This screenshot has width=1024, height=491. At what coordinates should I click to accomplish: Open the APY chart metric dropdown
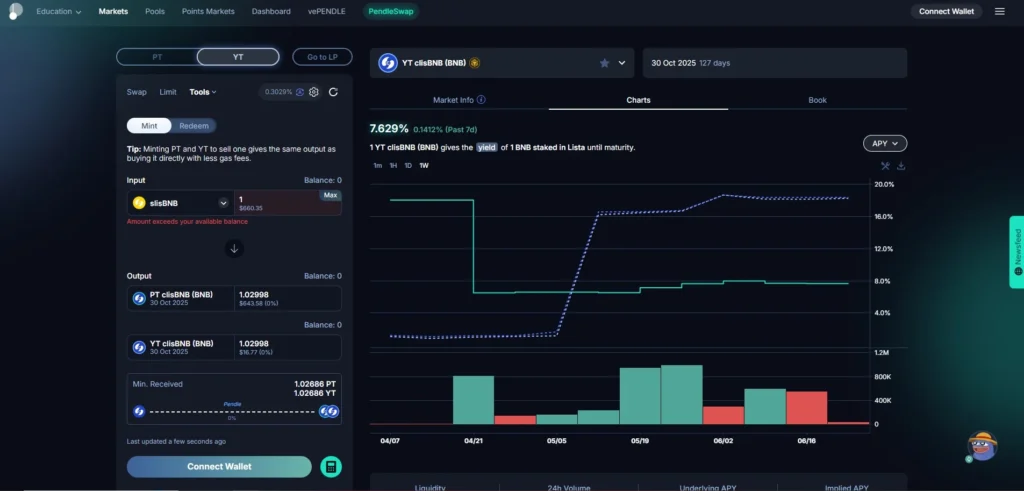pyautogui.click(x=885, y=143)
